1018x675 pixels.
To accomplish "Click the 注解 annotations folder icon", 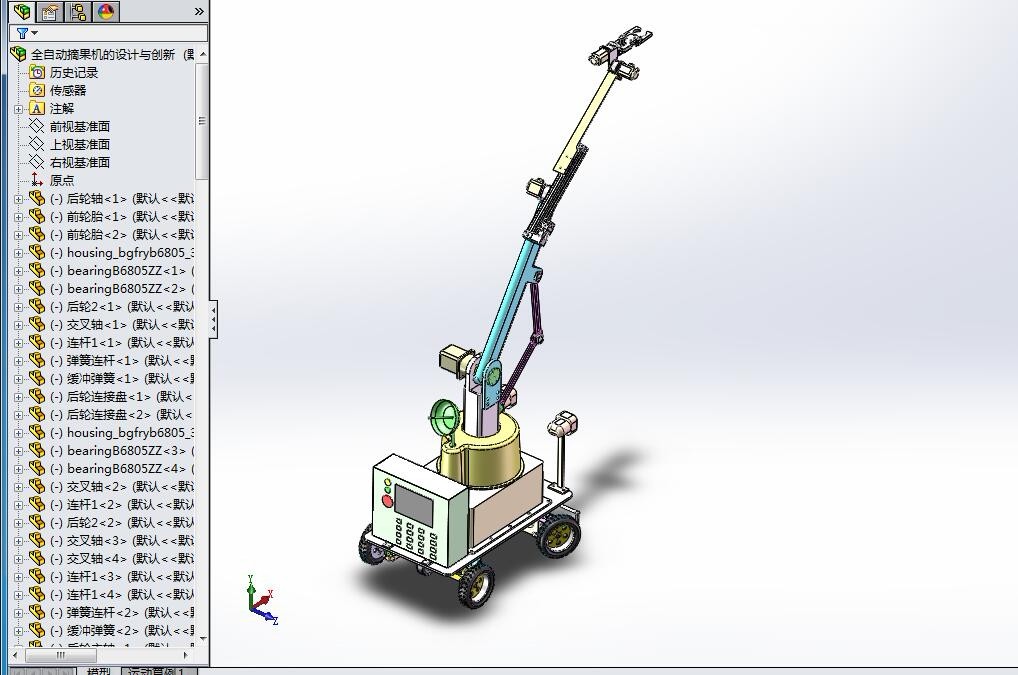I will point(37,108).
